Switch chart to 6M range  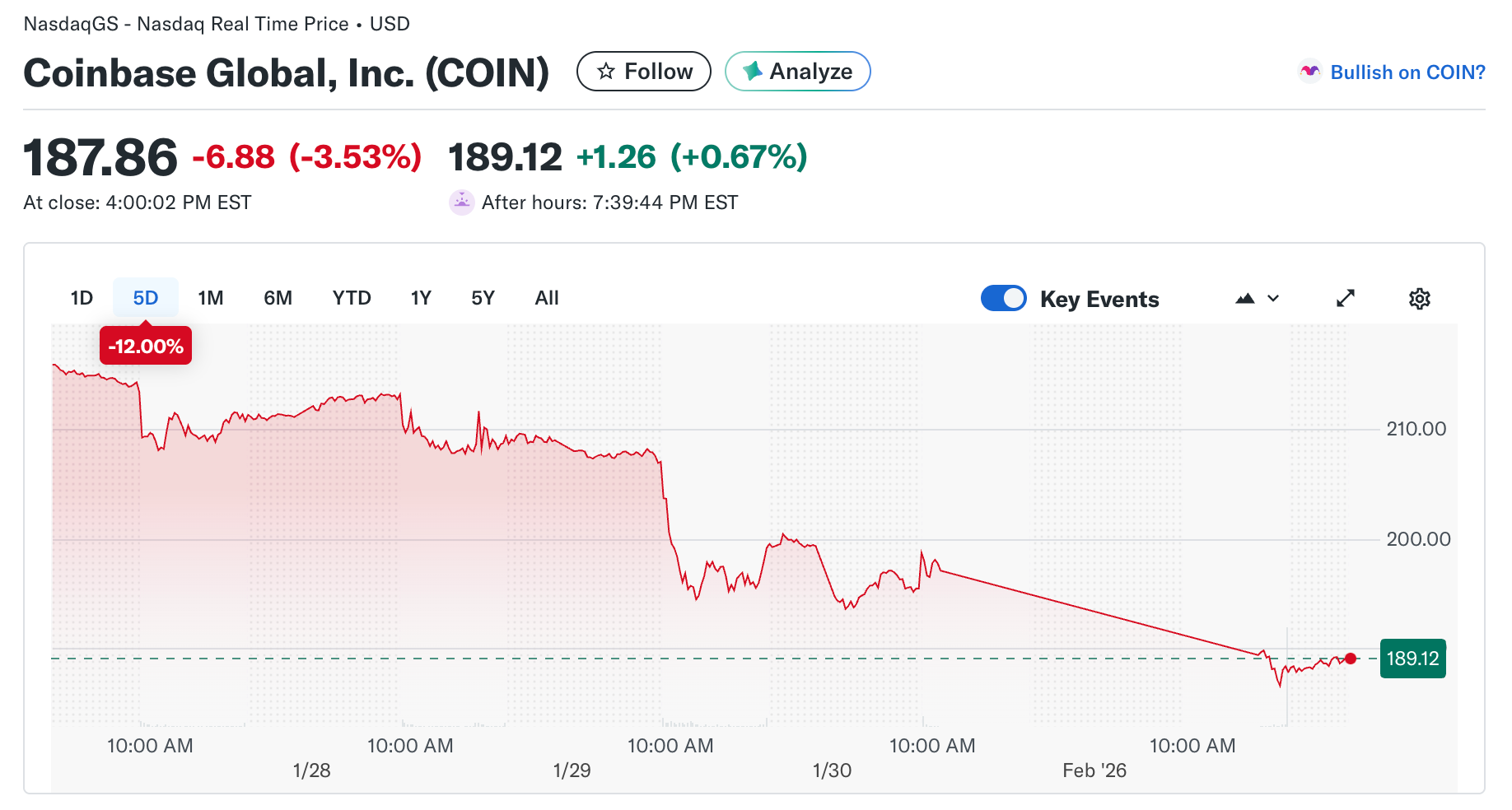point(278,298)
